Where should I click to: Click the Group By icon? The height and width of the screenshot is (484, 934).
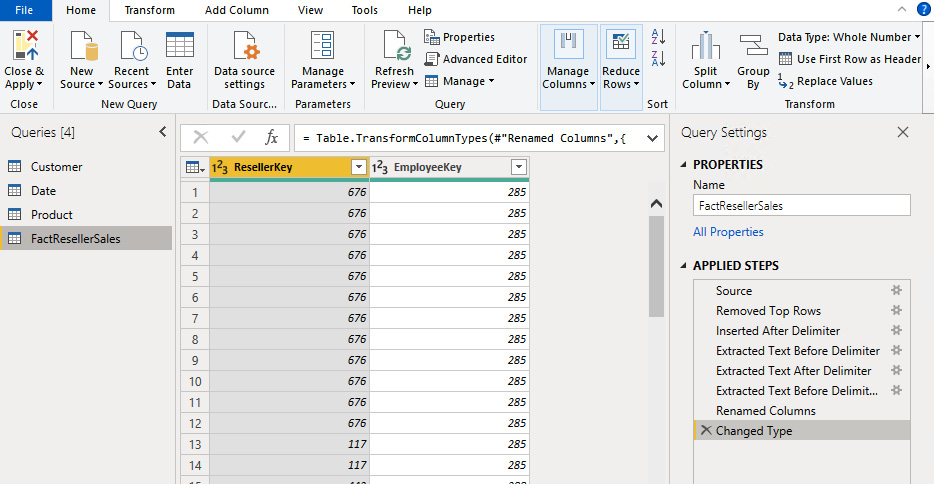point(753,45)
